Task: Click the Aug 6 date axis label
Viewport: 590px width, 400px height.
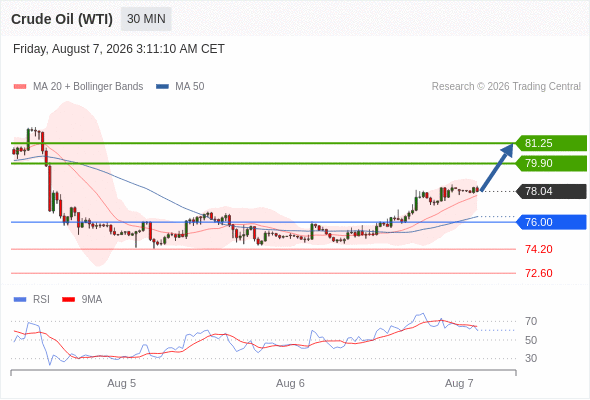Action: pyautogui.click(x=290, y=383)
